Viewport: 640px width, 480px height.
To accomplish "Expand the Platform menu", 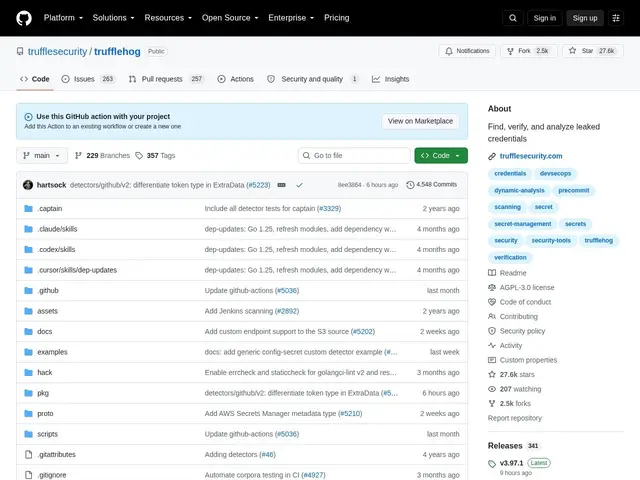I will tap(63, 18).
